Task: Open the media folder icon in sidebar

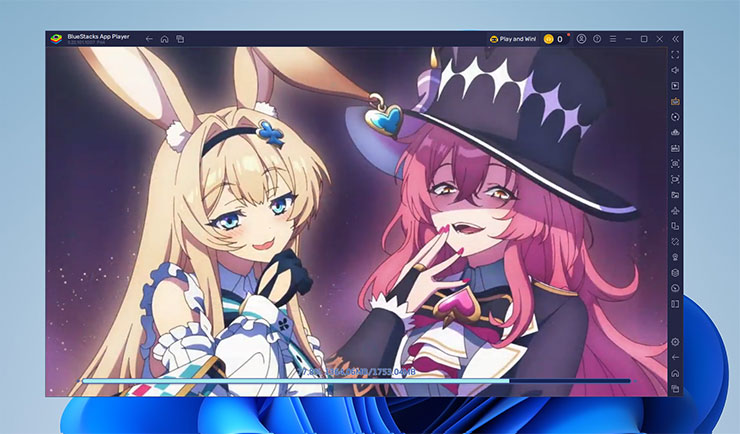Action: pos(675,195)
